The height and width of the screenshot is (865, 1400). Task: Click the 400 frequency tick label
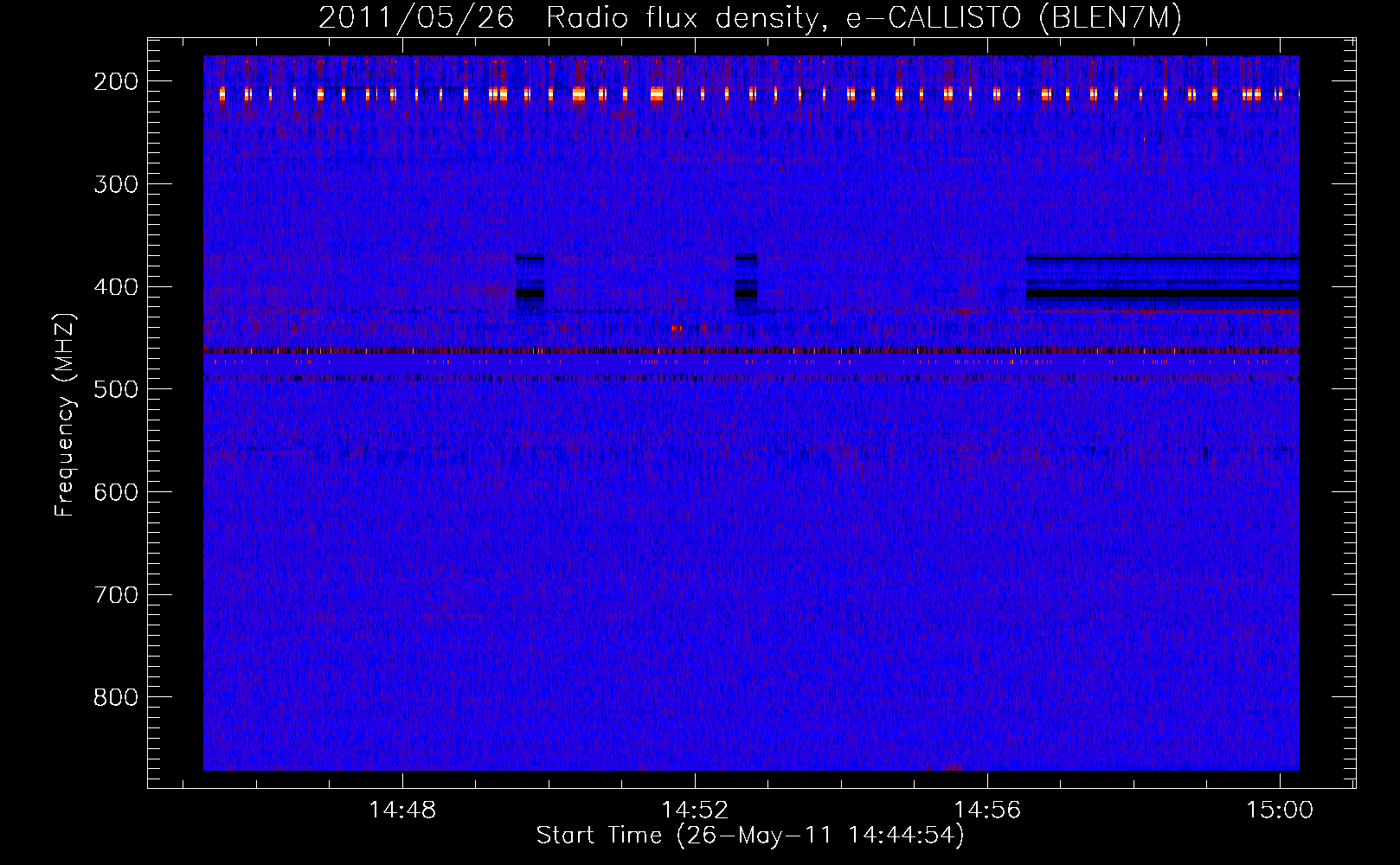[x=116, y=287]
